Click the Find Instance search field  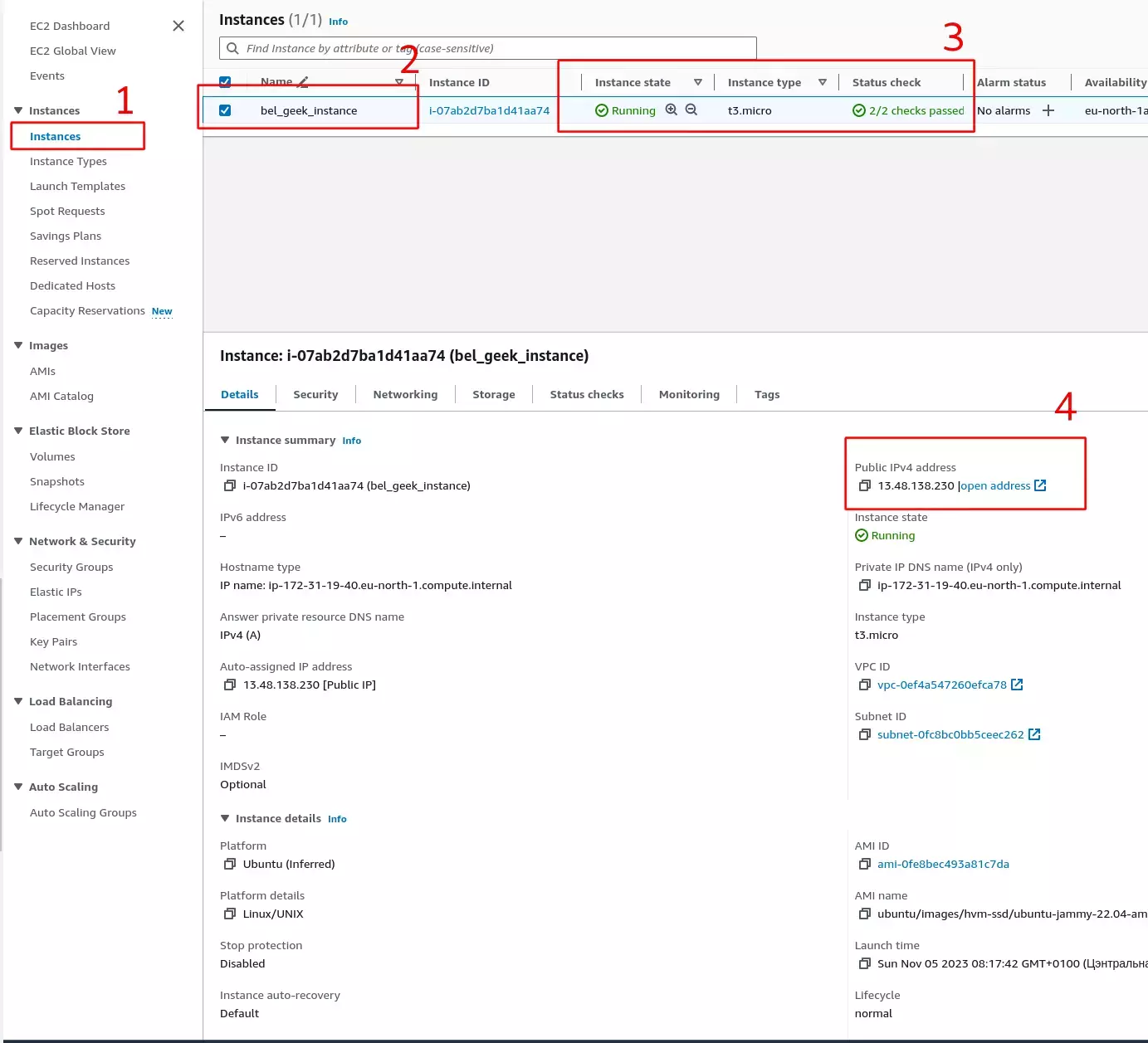(x=488, y=48)
